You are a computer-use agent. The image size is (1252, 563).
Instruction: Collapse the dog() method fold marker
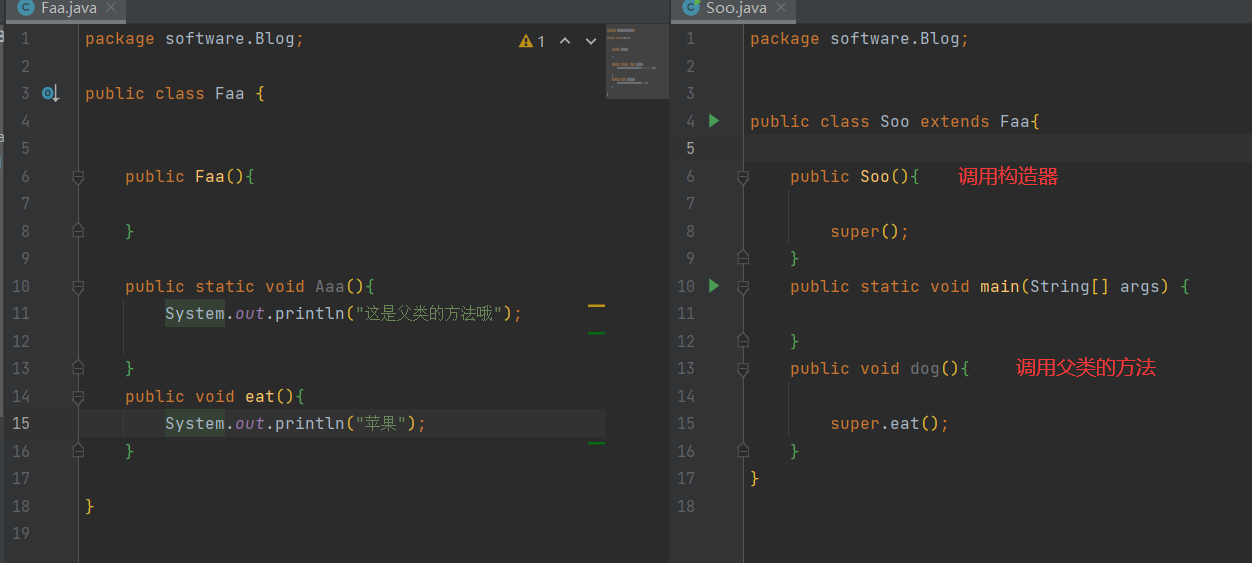pyautogui.click(x=743, y=369)
